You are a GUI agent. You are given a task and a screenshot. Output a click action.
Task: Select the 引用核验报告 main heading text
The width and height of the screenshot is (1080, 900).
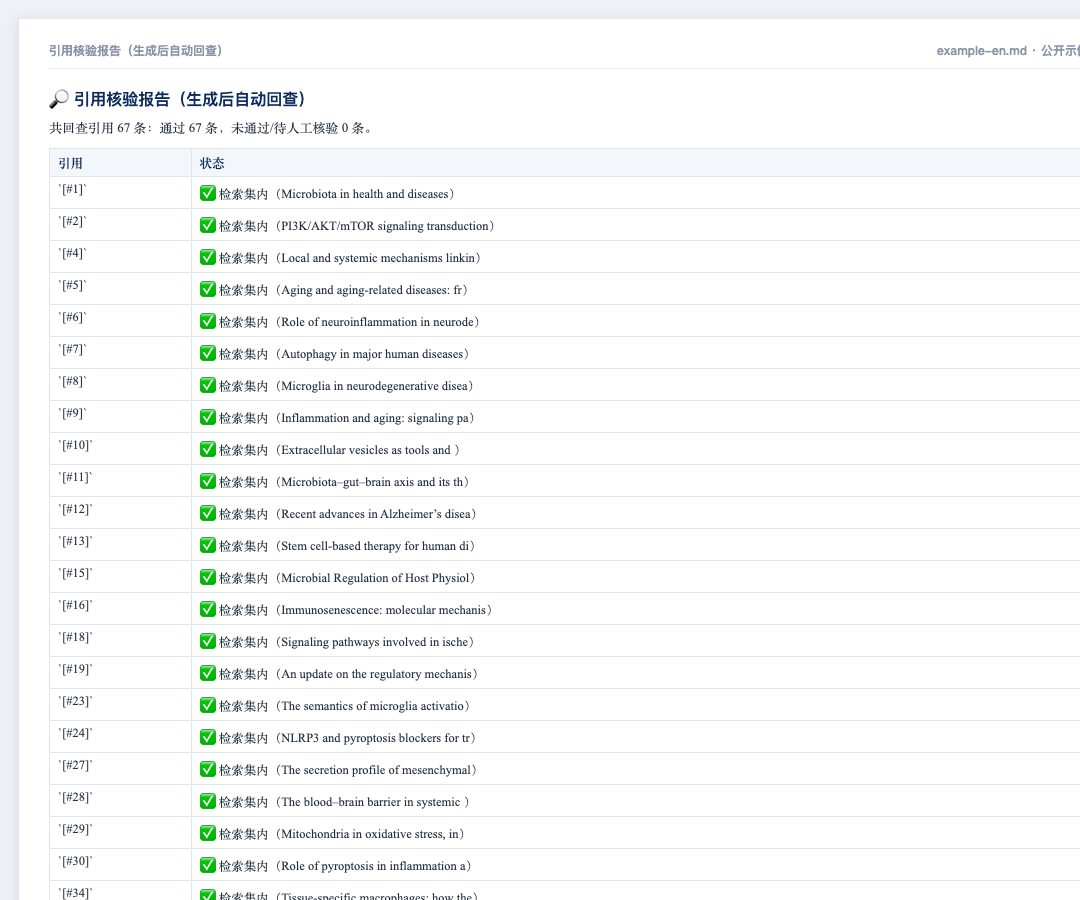coord(189,99)
